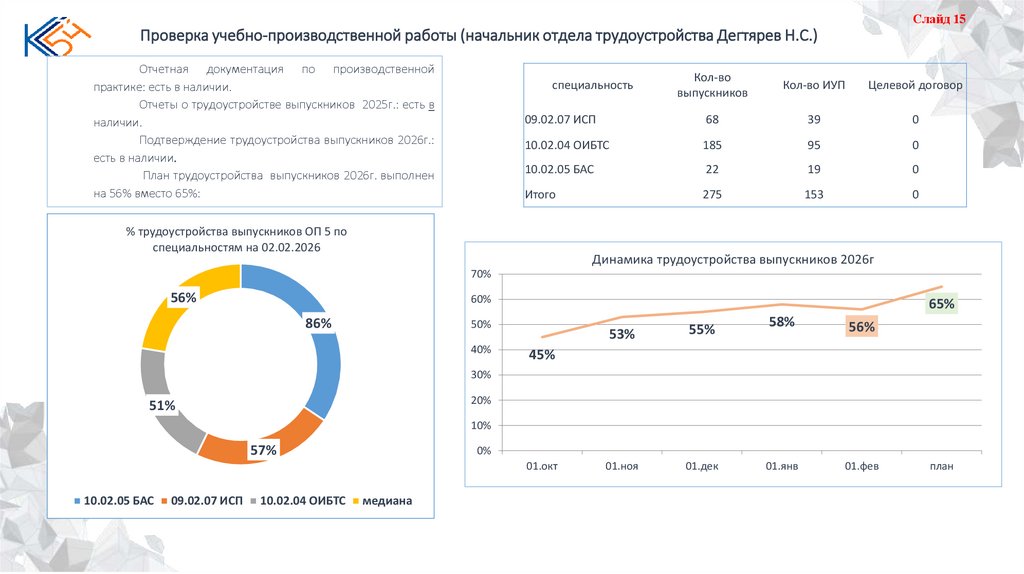Click the 'медиана' legend label
1024x574 pixels.
click(387, 501)
